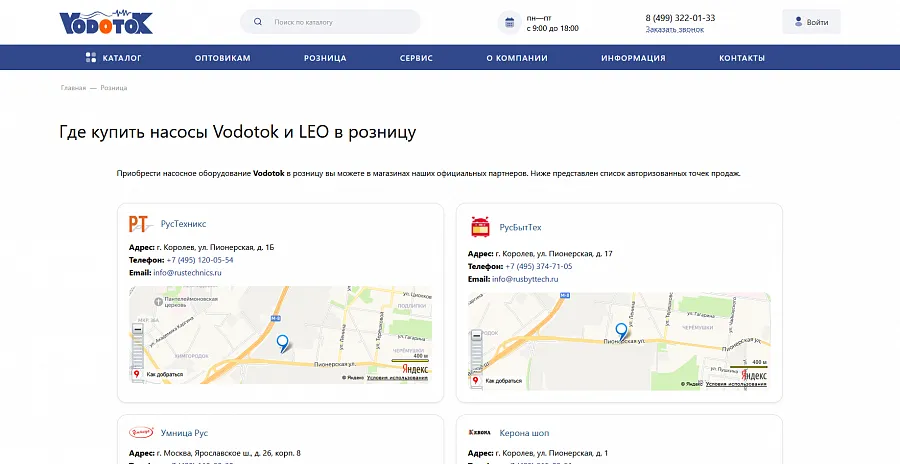Click the Розница breadcrumb
This screenshot has width=900, height=464.
coord(114,88)
